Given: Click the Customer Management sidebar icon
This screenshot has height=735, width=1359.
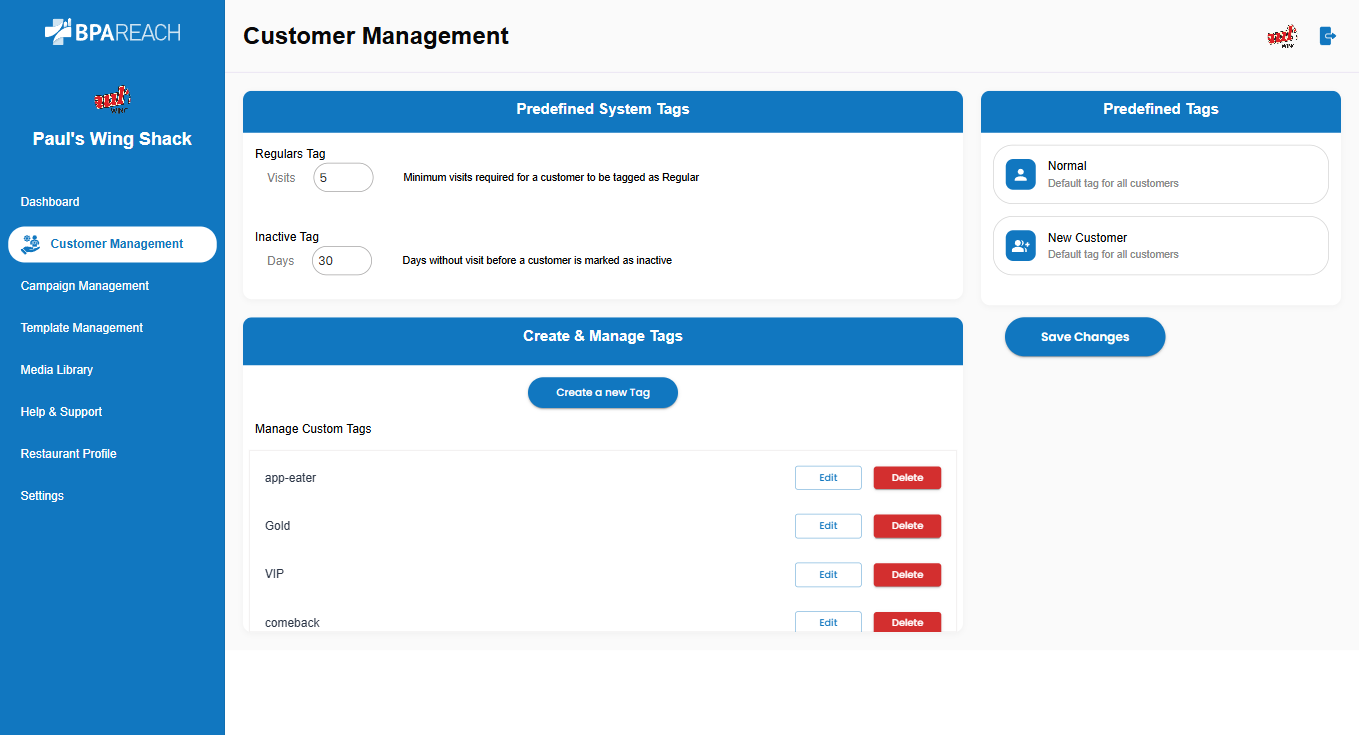Looking at the screenshot, I should coord(31,244).
